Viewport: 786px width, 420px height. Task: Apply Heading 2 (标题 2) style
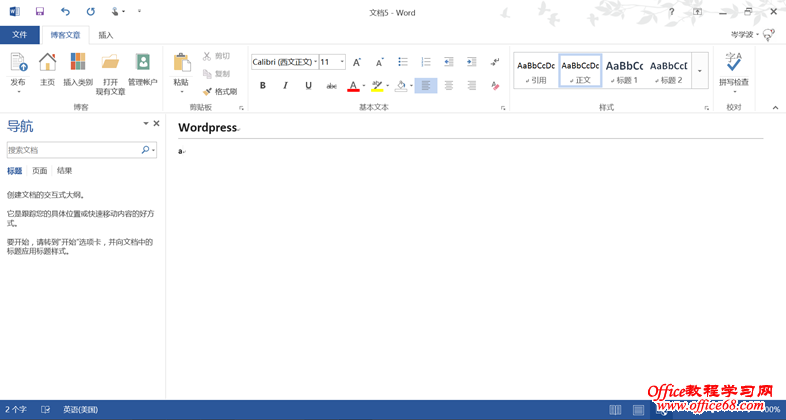click(x=668, y=71)
